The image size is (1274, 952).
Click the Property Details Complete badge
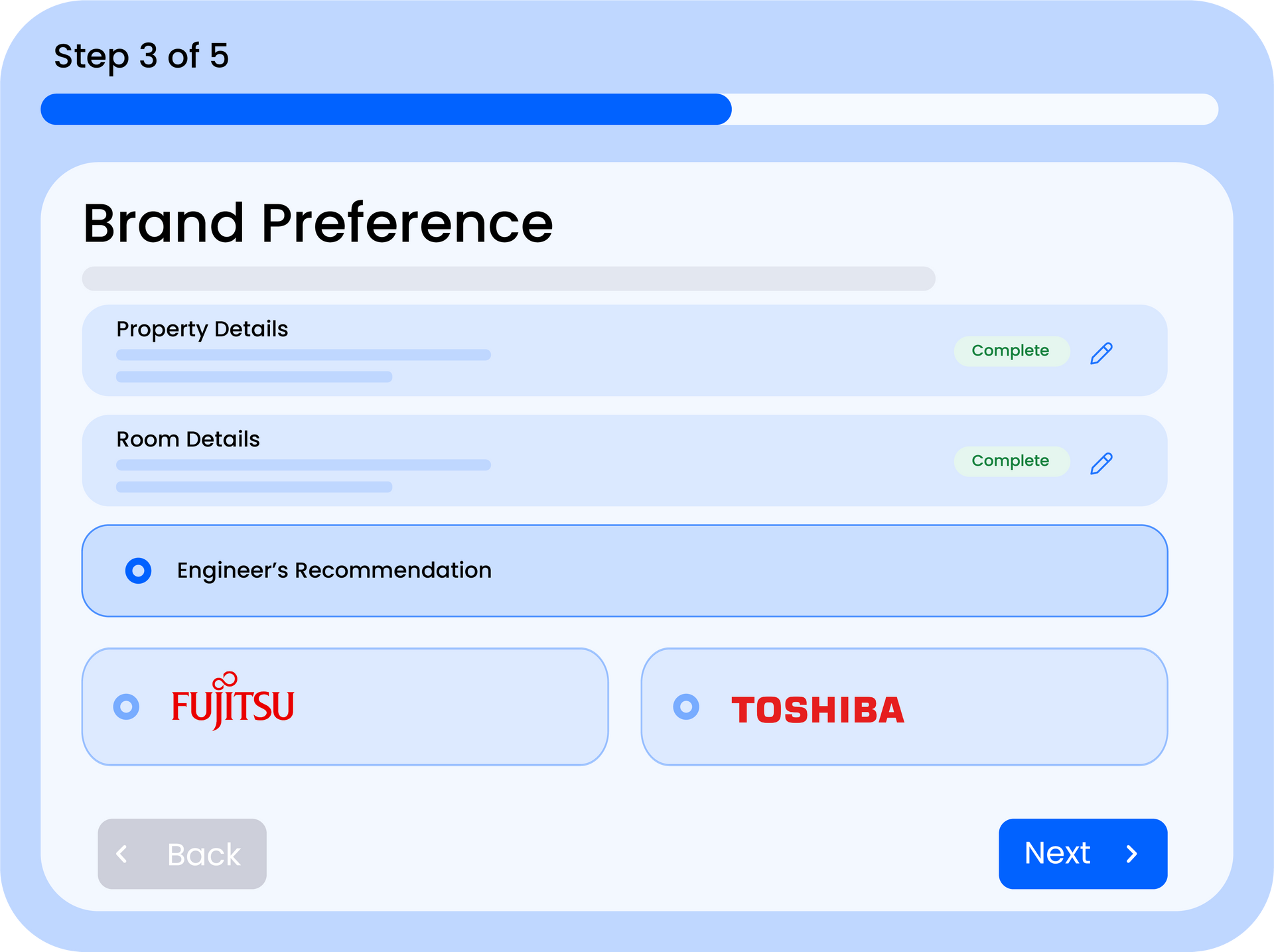tap(1011, 351)
